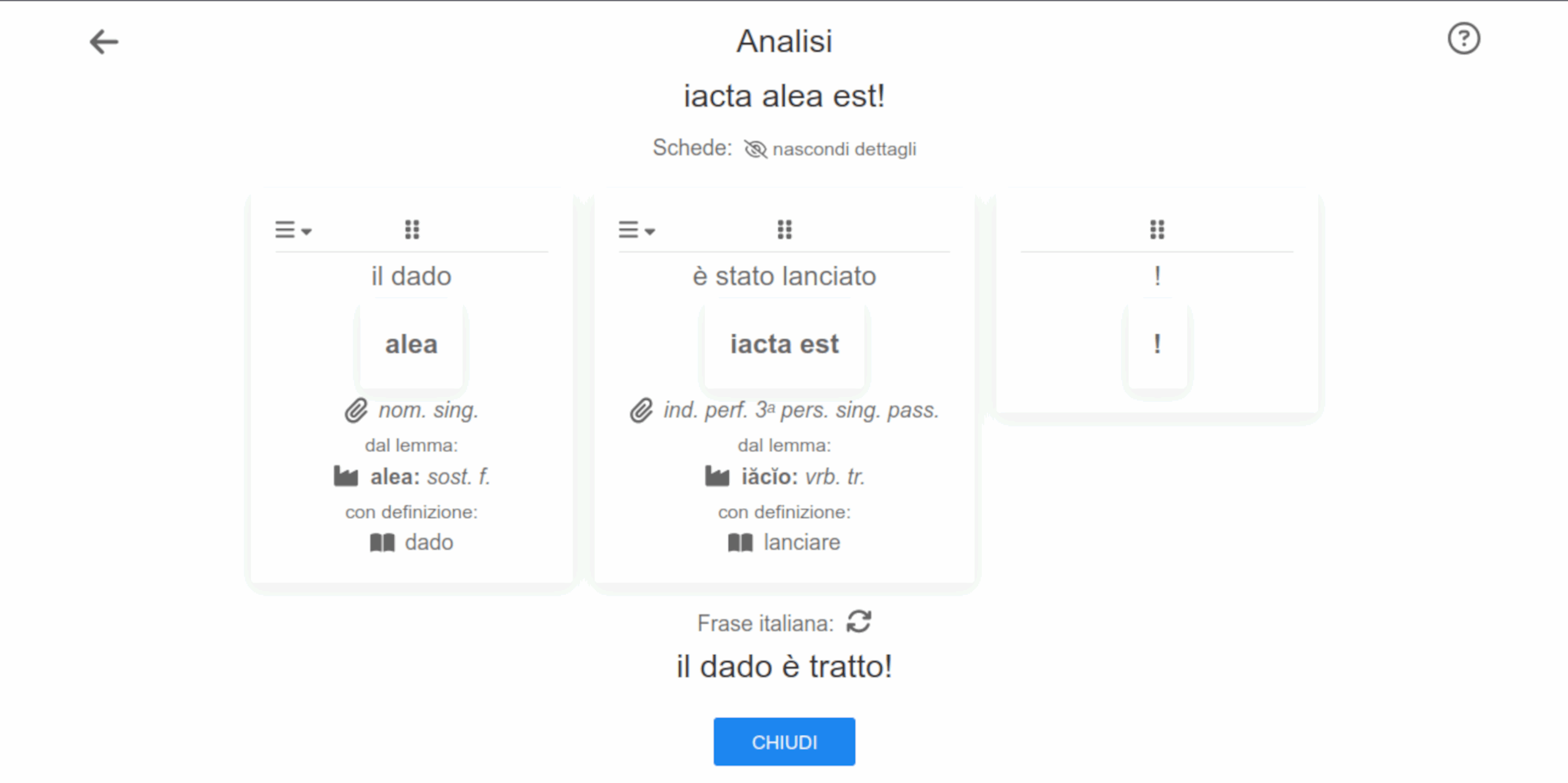Click the paperclip icon beside ind. perf.

click(641, 410)
